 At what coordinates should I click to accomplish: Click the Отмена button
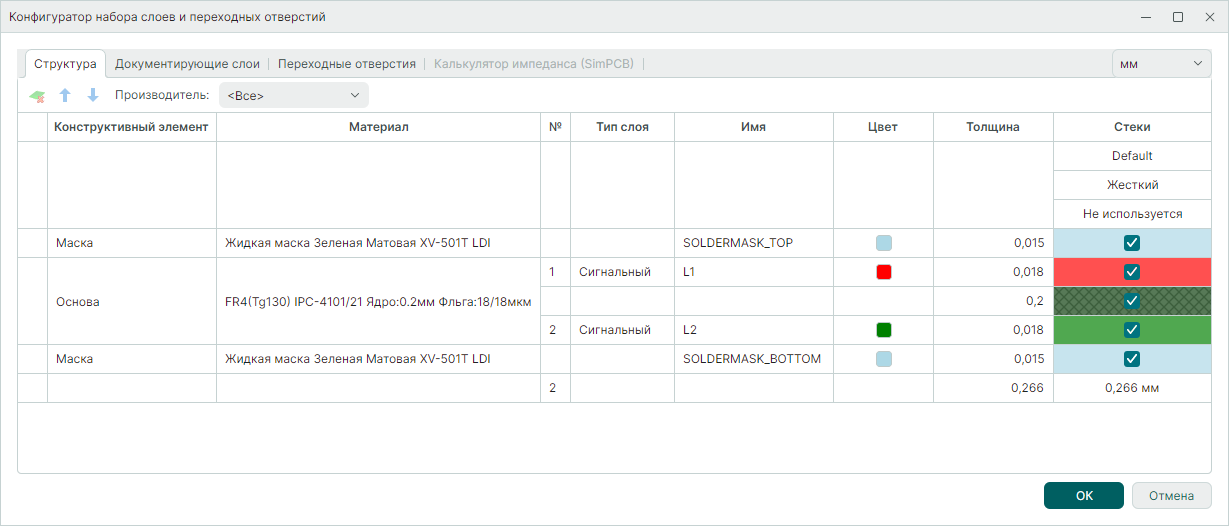point(1171,496)
